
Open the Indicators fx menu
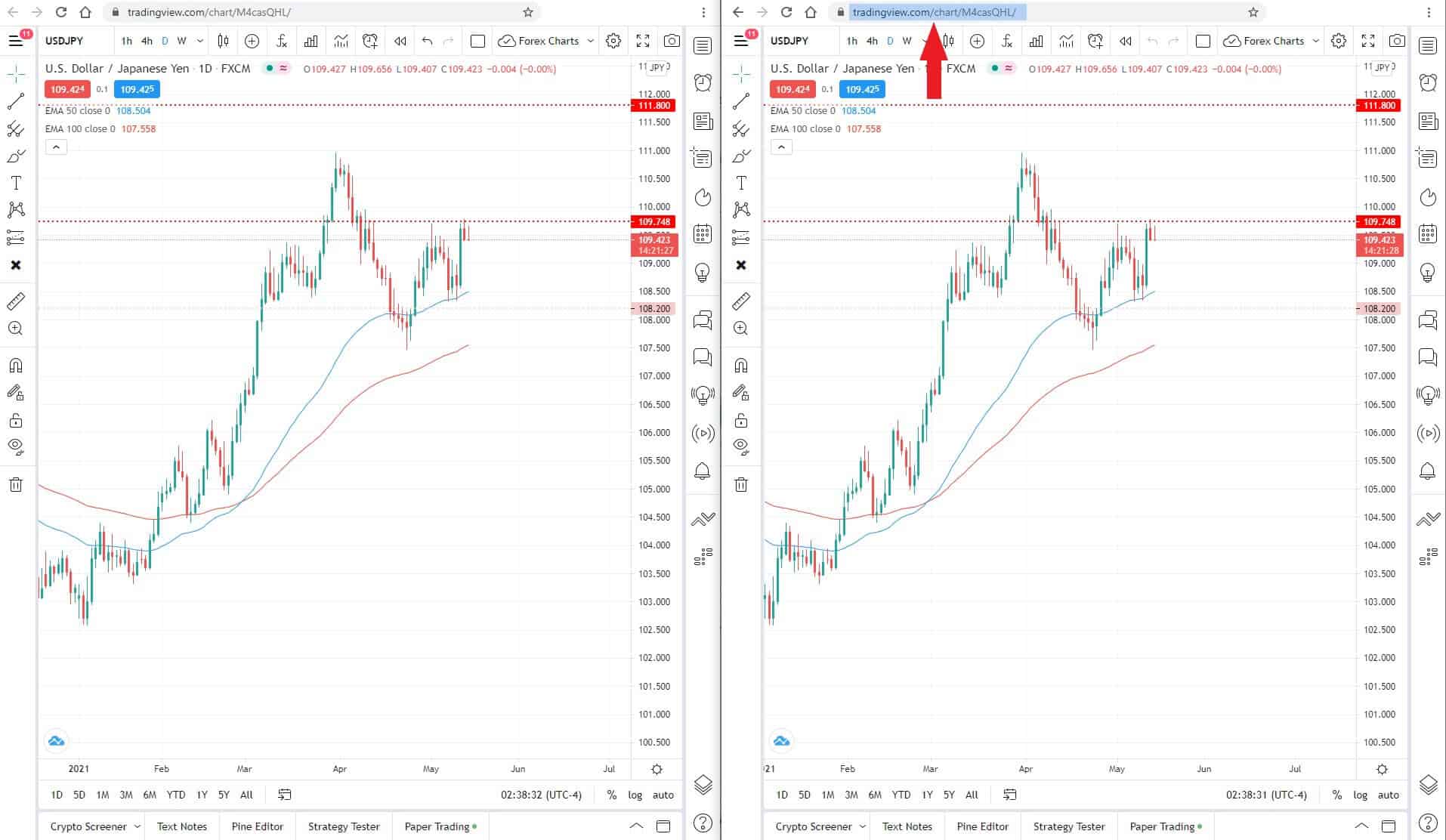coord(281,41)
